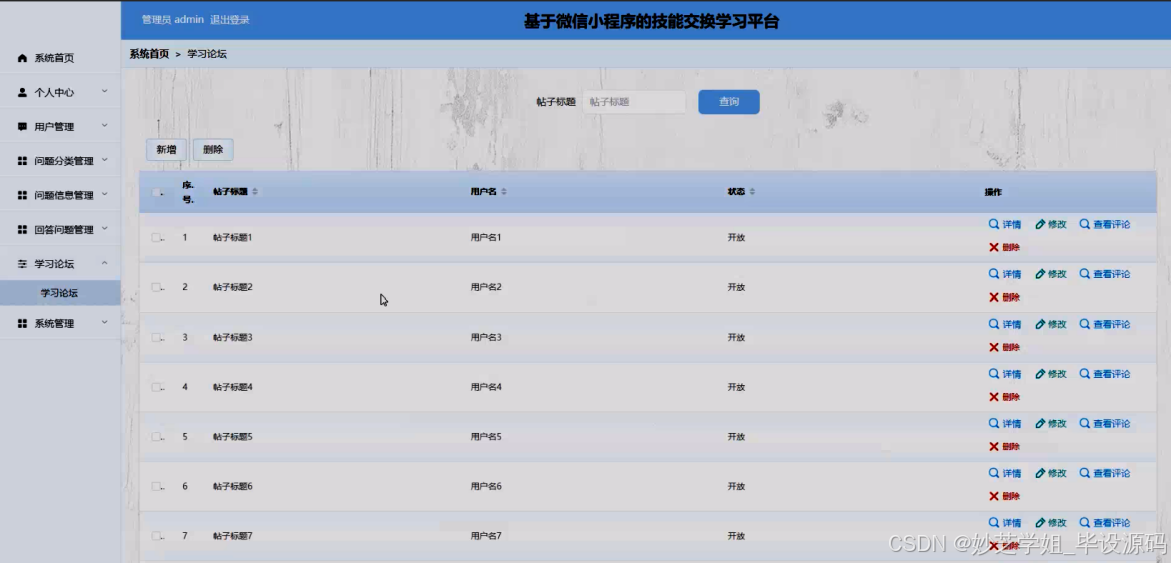View comments for 帖子标题6 row
The image size is (1171, 564).
click(x=1105, y=473)
